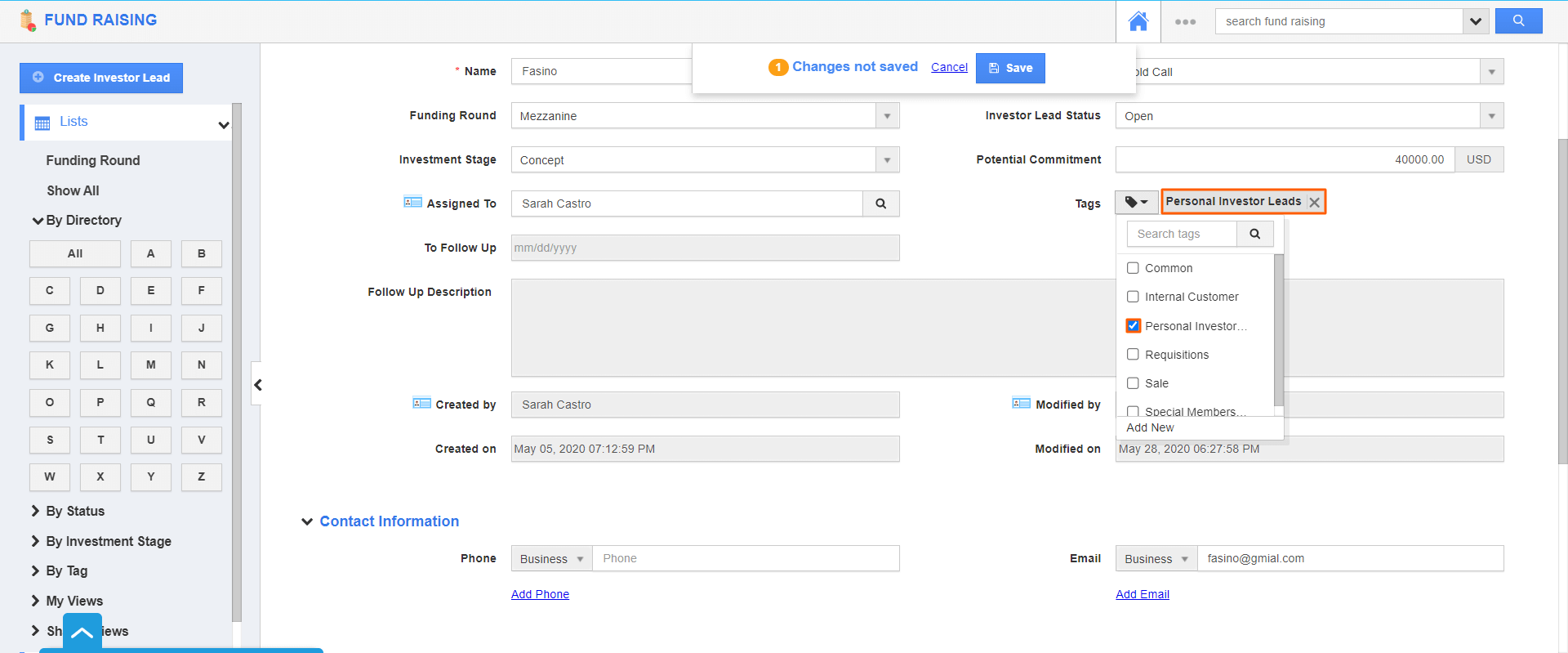
Task: Open the Funding Round dropdown
Action: pyautogui.click(x=887, y=116)
